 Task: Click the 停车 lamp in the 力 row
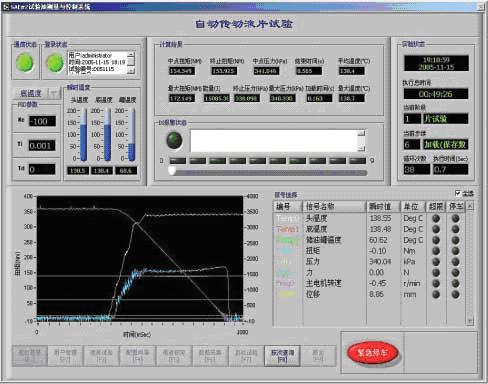point(455,273)
